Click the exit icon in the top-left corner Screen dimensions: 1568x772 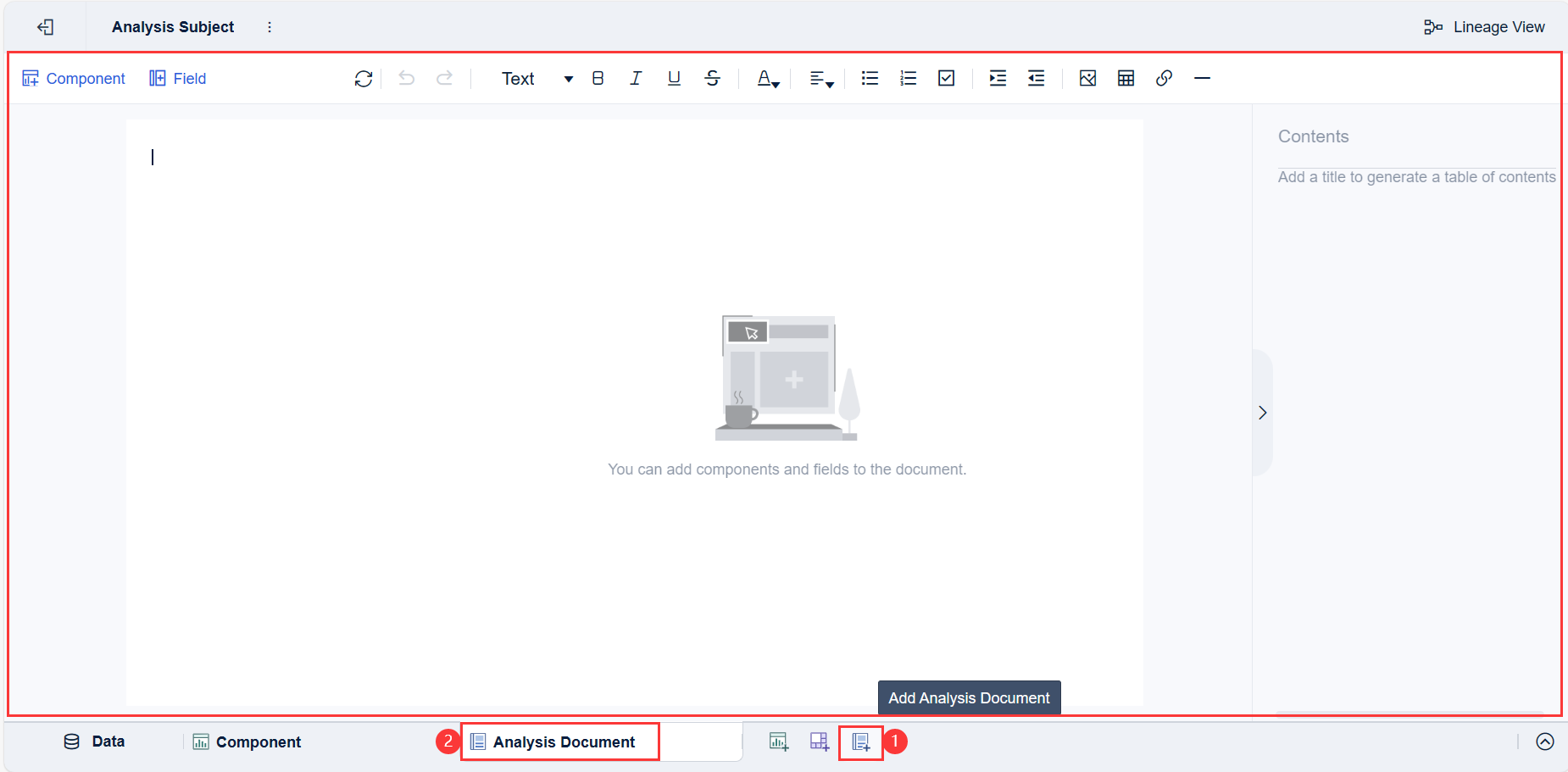(46, 26)
